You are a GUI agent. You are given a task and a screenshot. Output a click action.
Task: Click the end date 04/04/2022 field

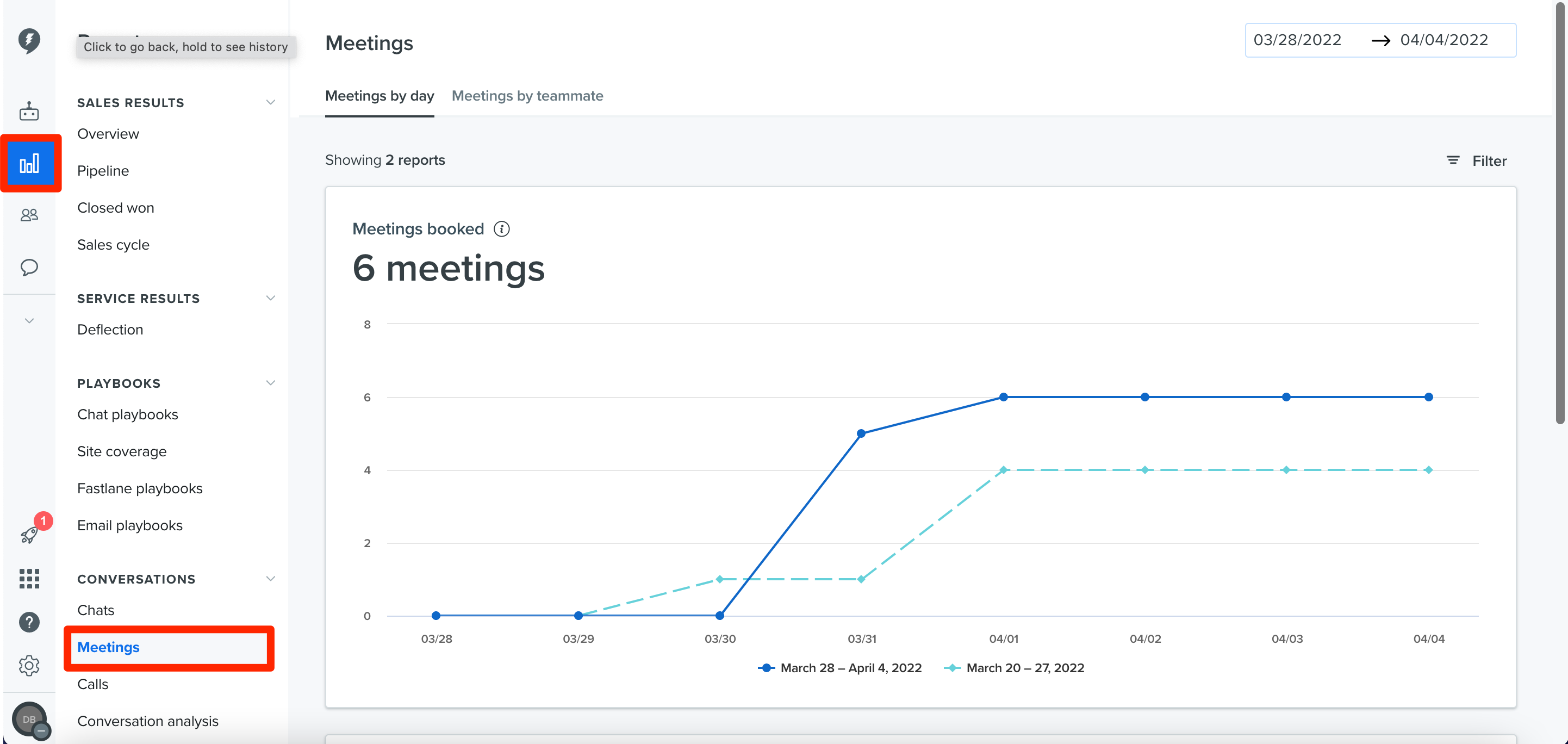(x=1444, y=40)
